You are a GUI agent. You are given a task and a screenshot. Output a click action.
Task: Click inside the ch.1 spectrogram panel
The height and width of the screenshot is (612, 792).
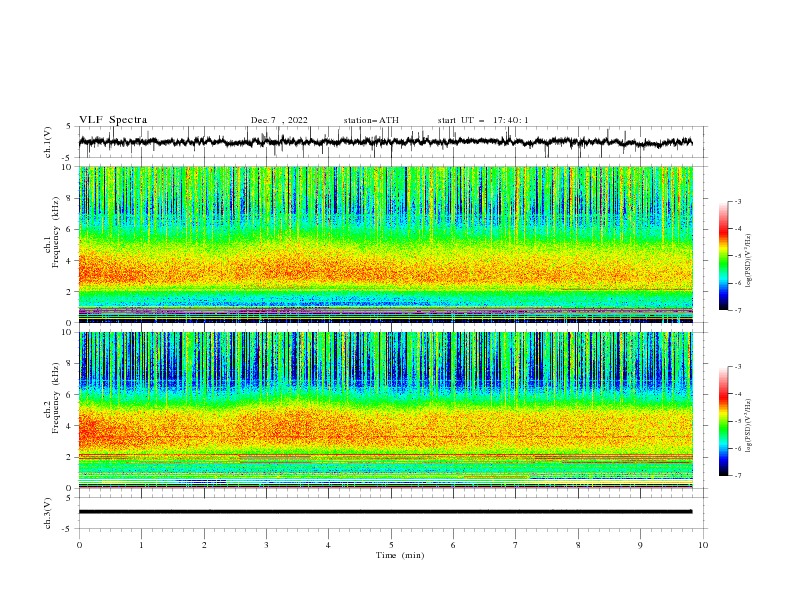coord(385,244)
